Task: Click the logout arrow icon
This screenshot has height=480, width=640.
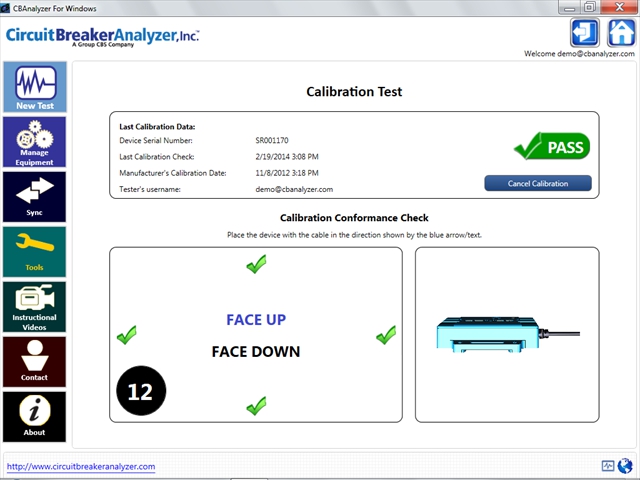Action: click(585, 33)
